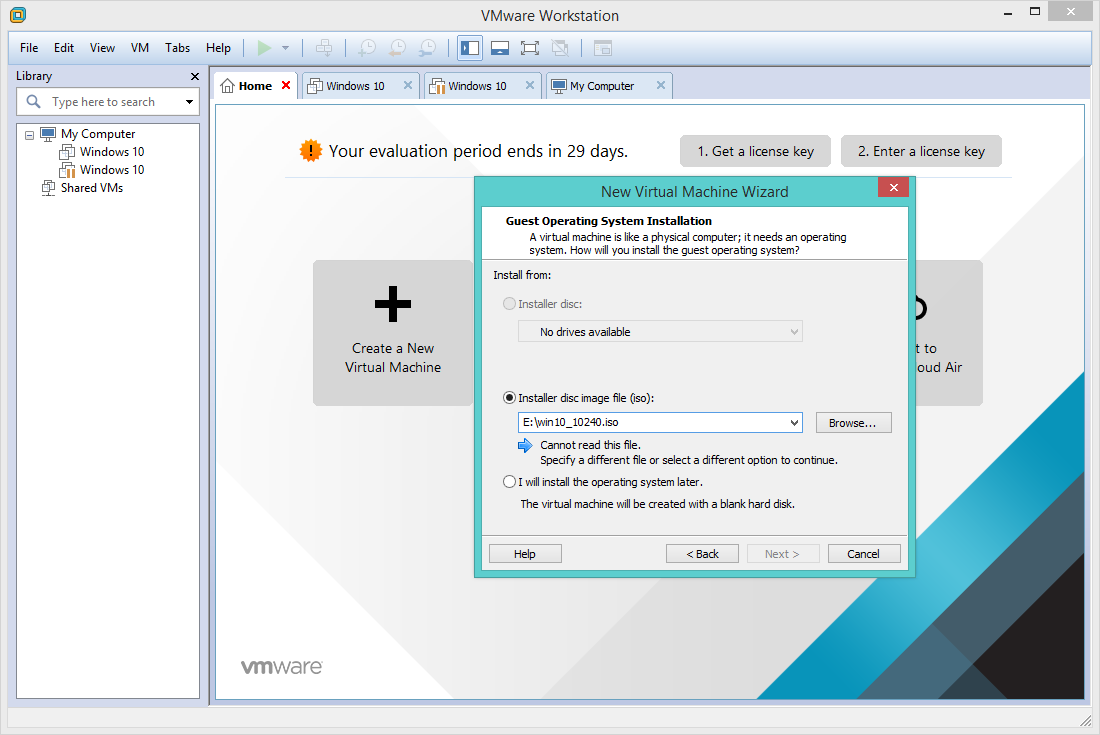
Task: Open the Manage Snapshots wrench-clock icon
Action: click(x=427, y=48)
